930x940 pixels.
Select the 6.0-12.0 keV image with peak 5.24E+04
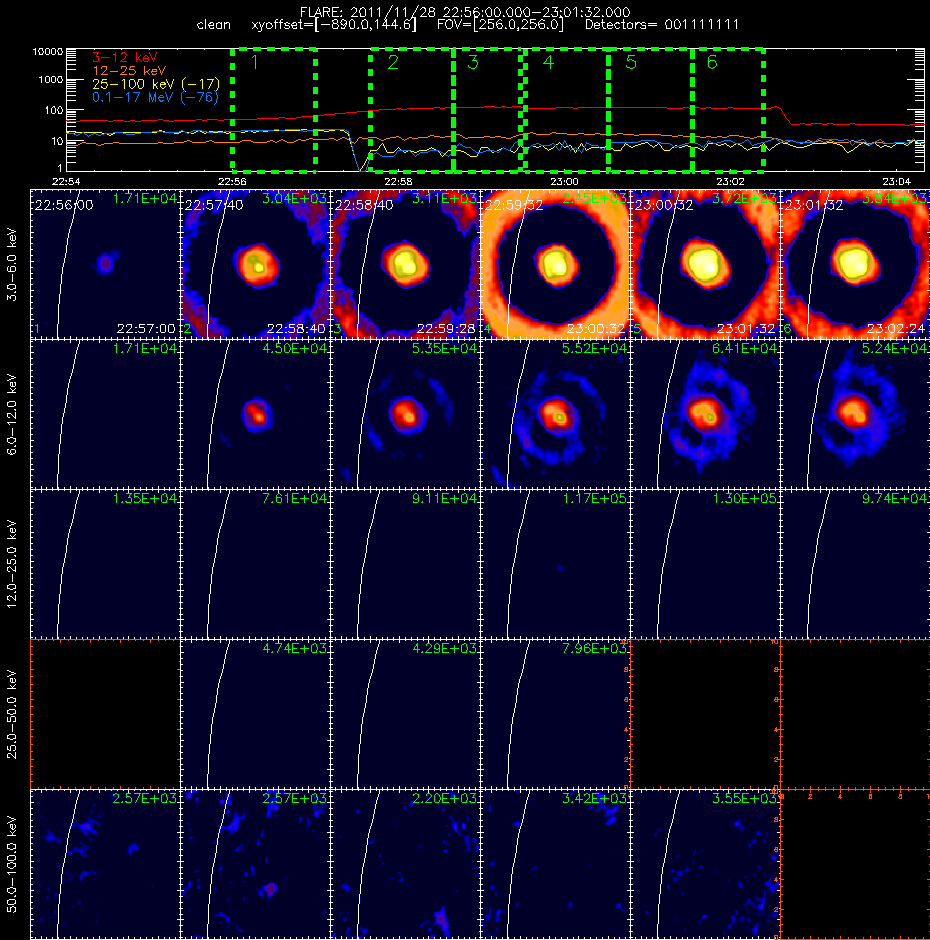tap(855, 414)
